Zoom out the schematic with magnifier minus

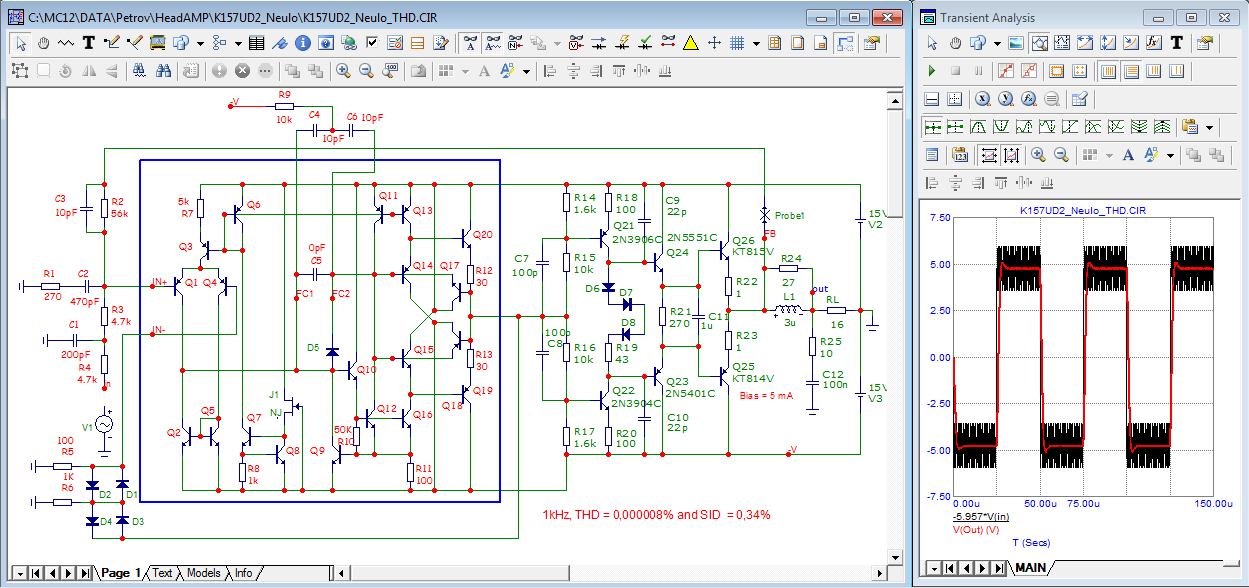[x=367, y=71]
